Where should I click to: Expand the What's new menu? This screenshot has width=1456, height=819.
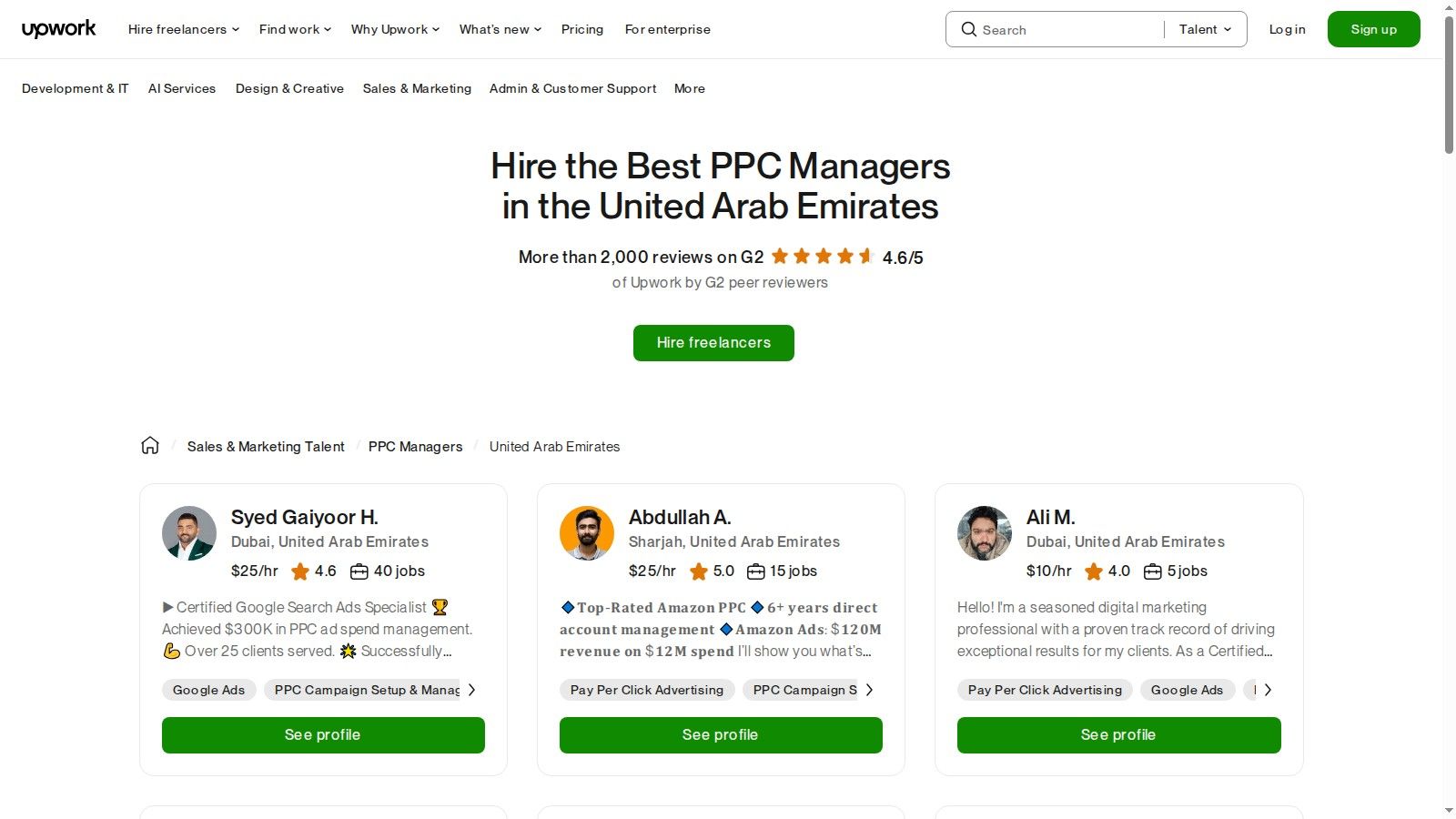click(x=499, y=29)
